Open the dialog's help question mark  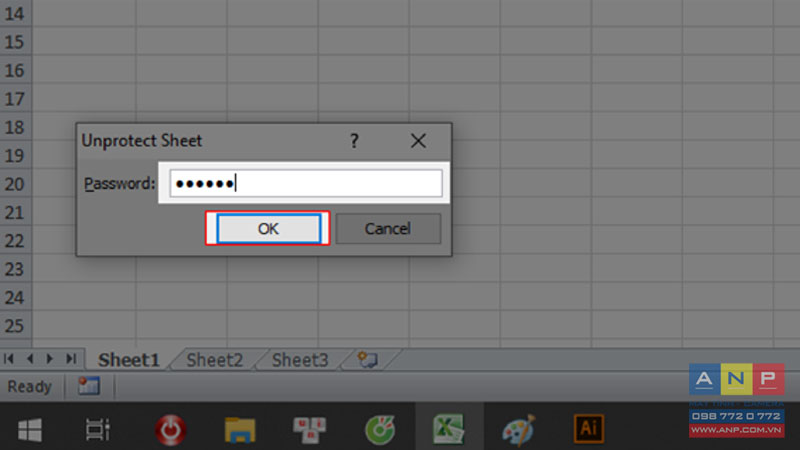click(354, 140)
